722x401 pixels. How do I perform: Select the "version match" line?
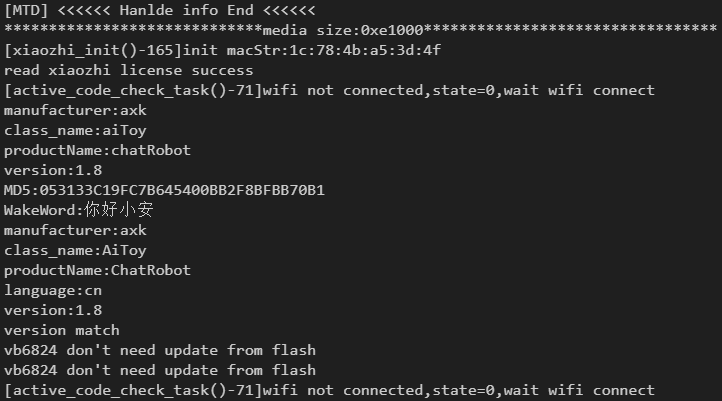coord(62,330)
